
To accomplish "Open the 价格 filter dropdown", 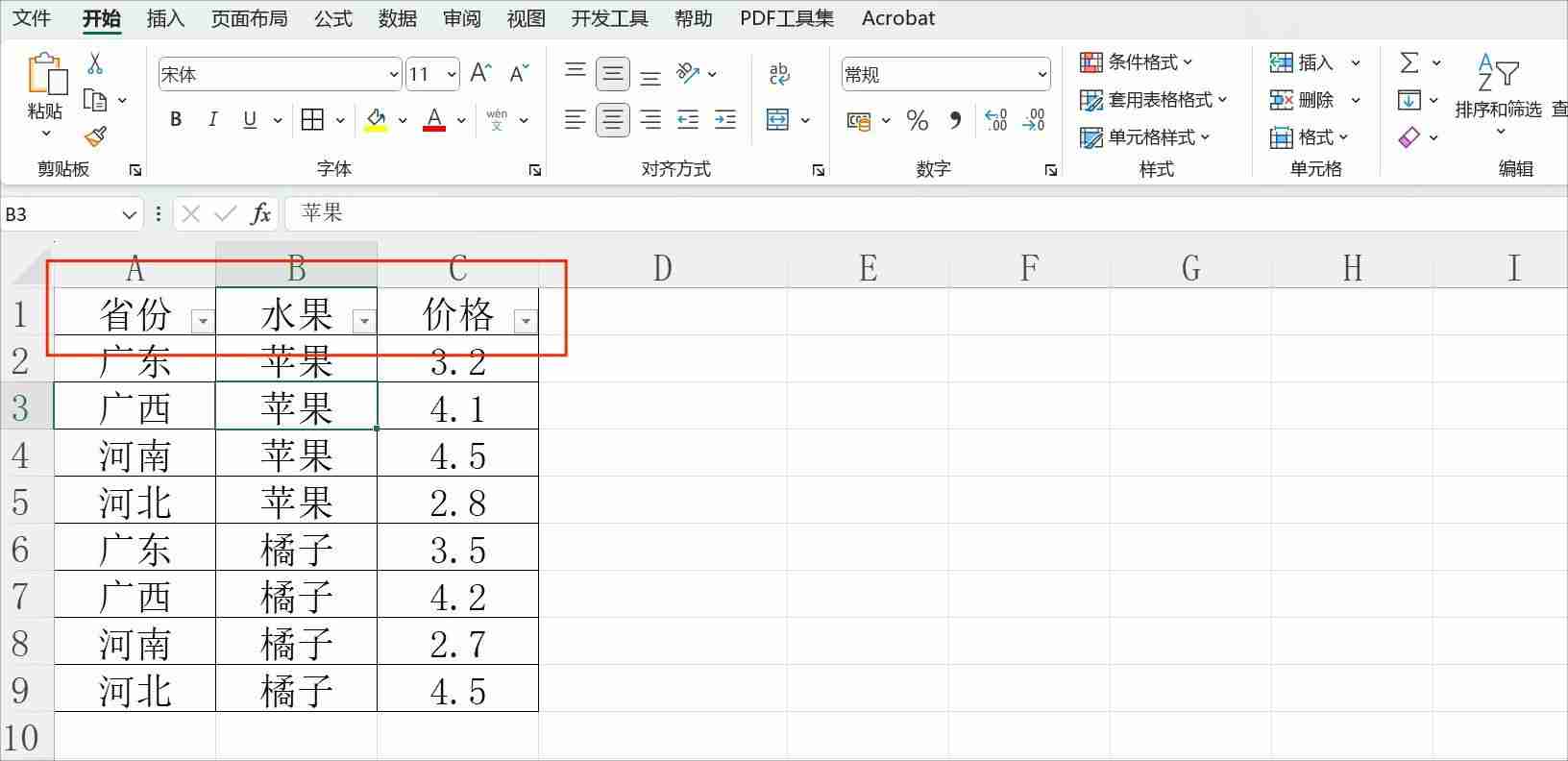I will 526,321.
